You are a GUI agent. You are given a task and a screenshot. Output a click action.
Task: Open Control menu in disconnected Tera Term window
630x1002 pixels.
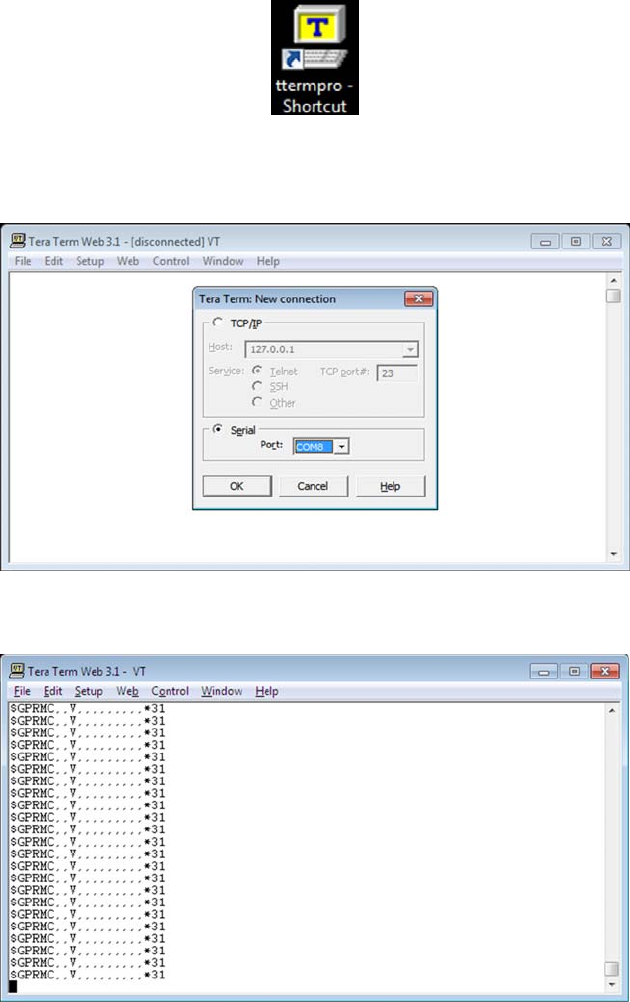(x=171, y=261)
